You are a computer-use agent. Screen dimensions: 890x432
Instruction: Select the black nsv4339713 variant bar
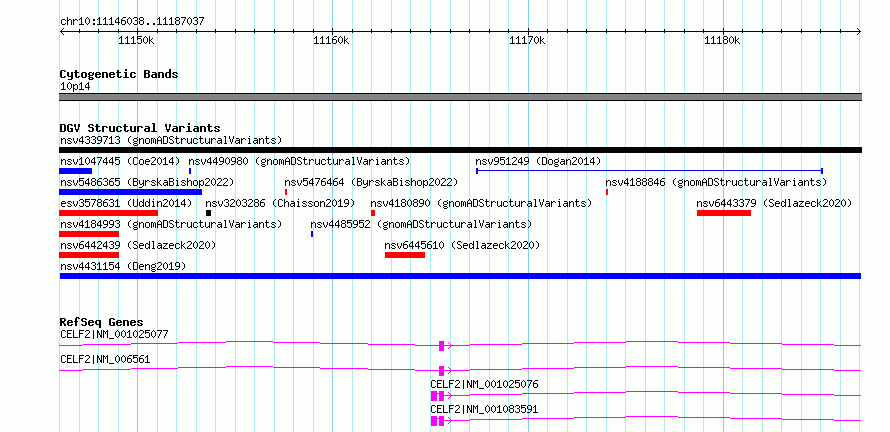click(460, 150)
